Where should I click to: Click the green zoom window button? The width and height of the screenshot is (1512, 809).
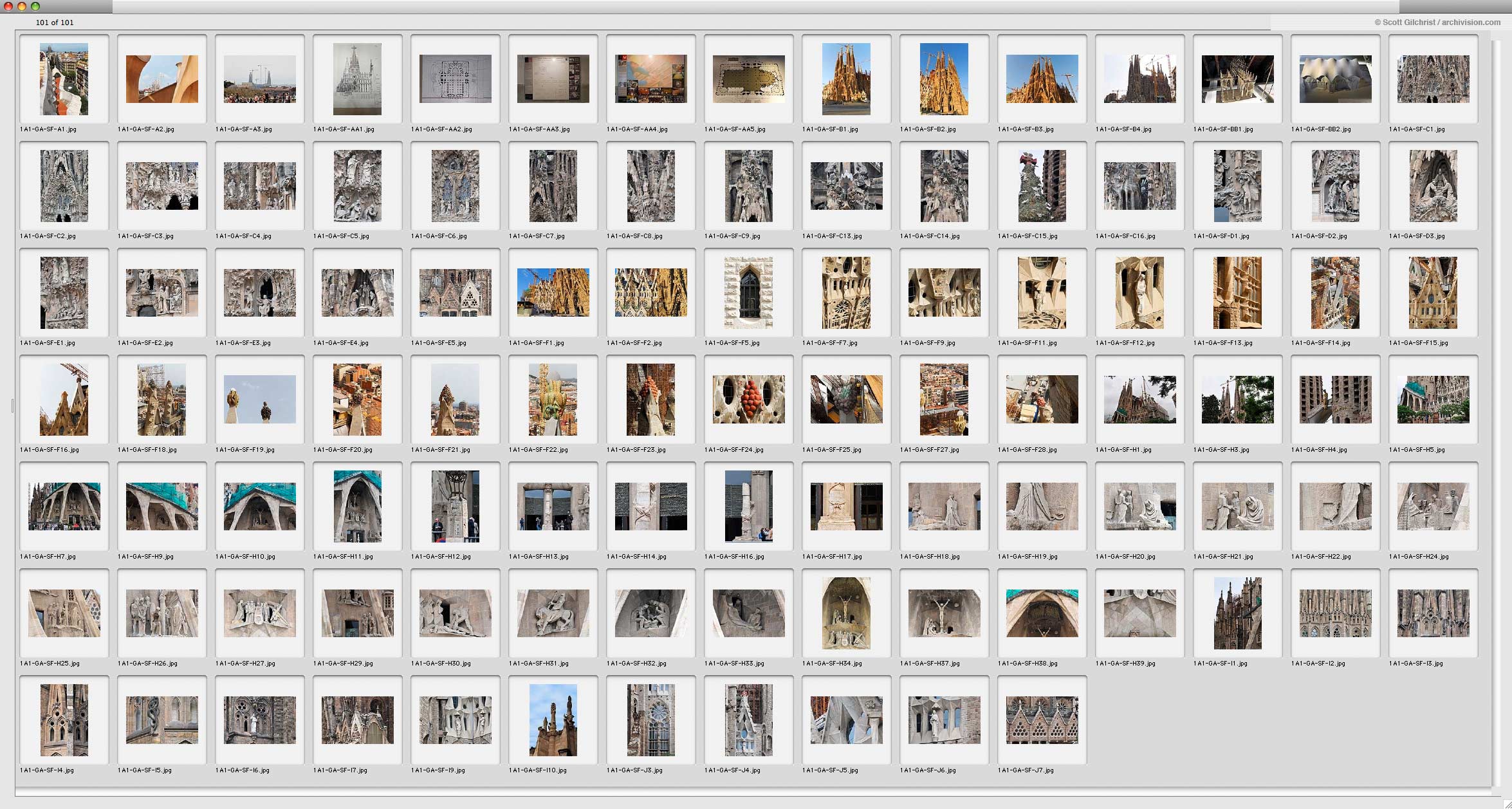click(35, 6)
